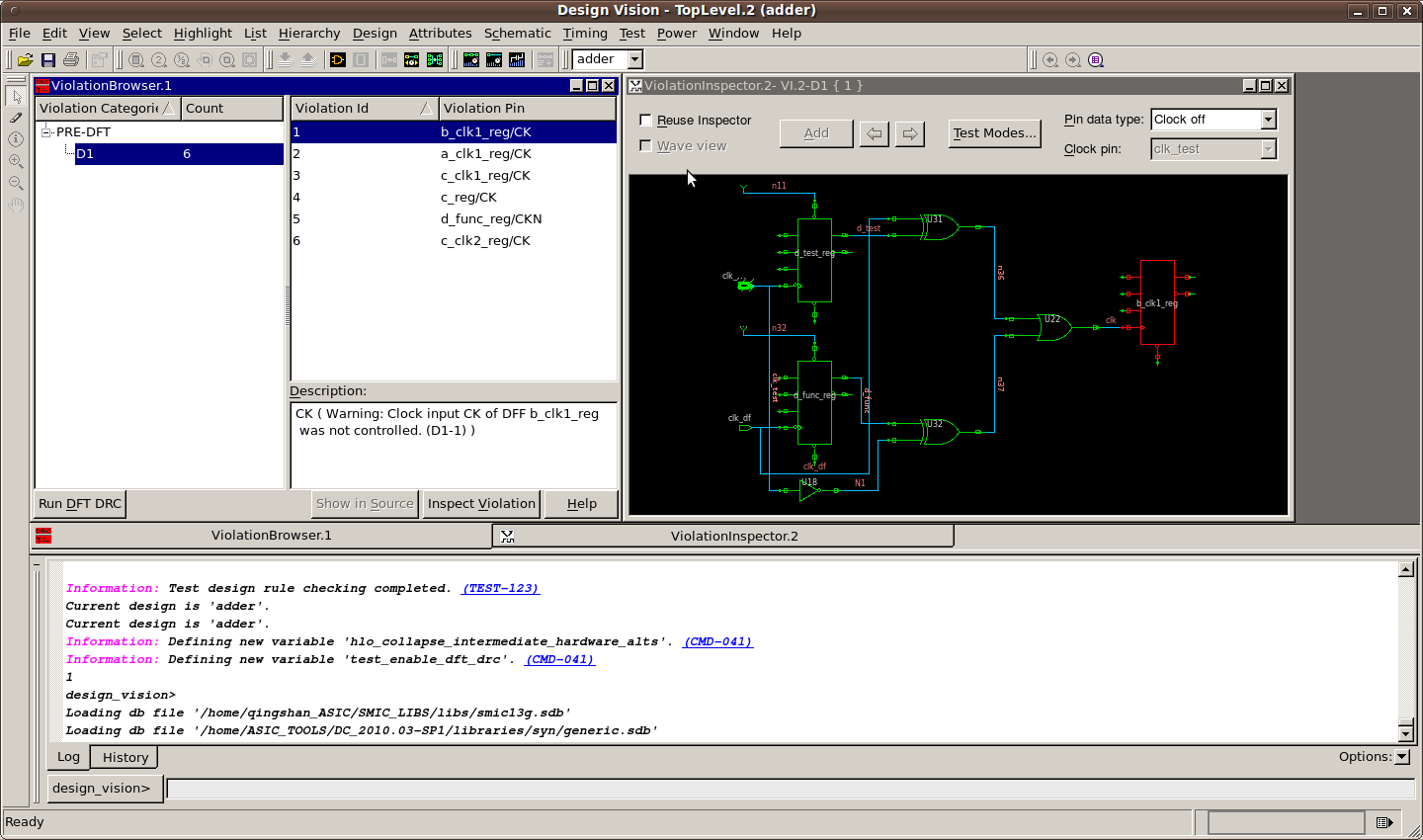Click the design_vision command input field
1423x840 pixels.
[x=791, y=789]
